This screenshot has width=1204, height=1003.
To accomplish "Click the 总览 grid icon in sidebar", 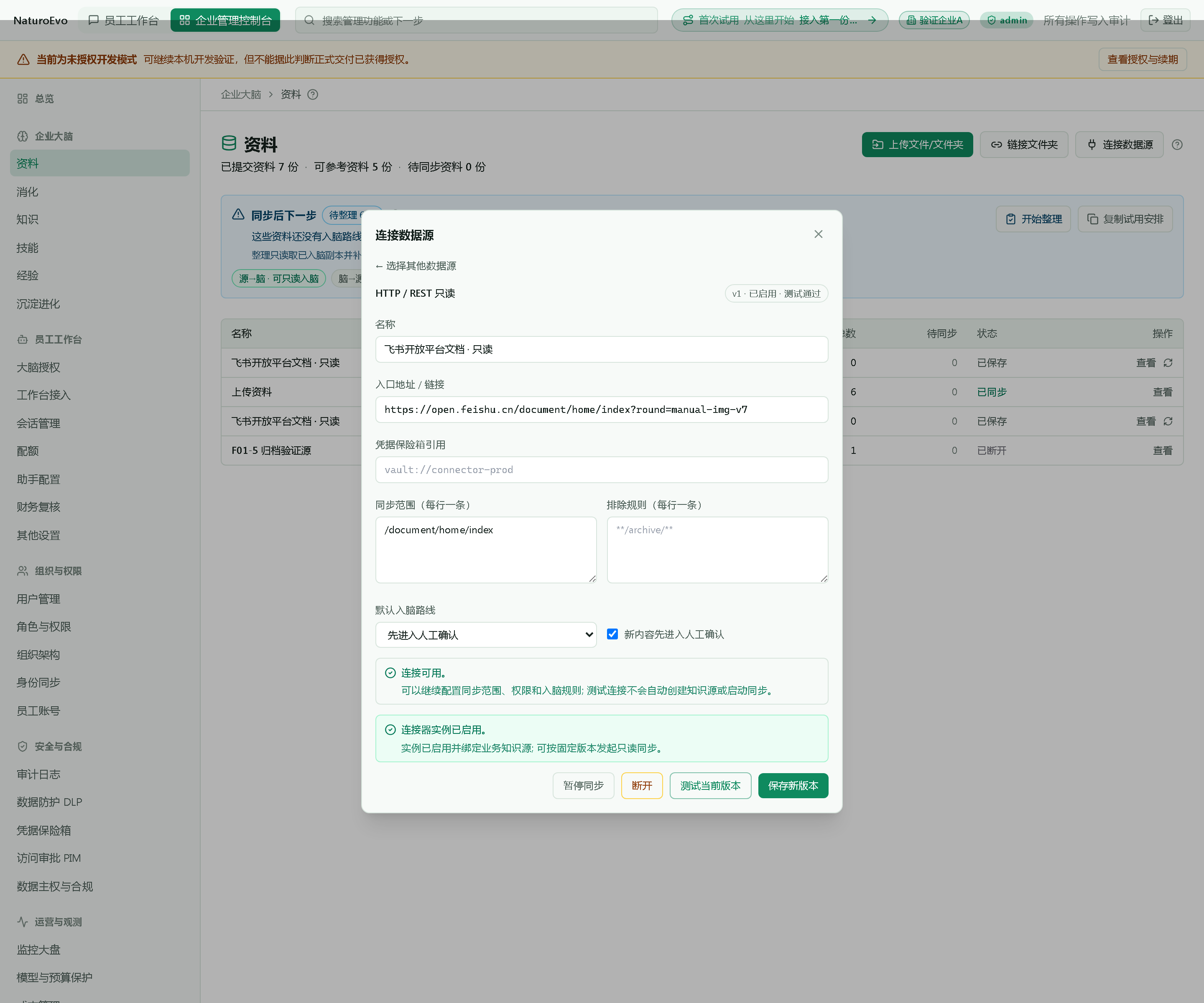I will coord(22,99).
